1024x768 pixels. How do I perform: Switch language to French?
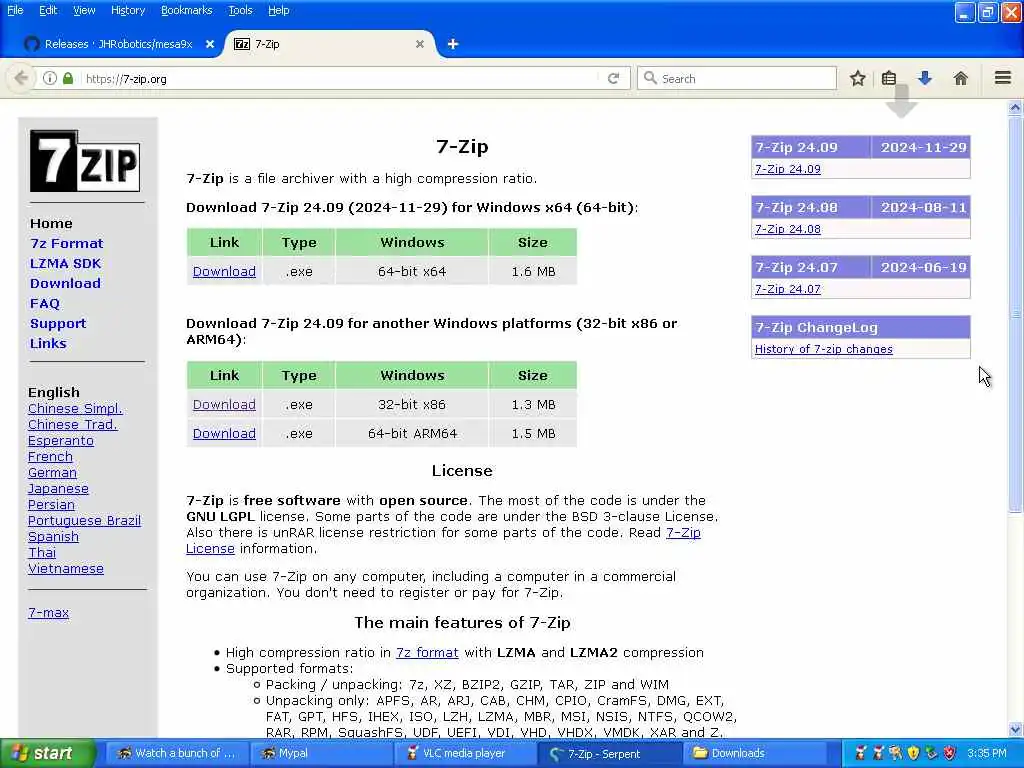pyautogui.click(x=50, y=456)
